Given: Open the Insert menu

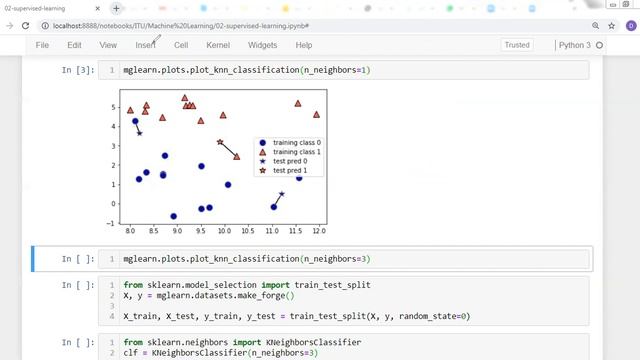Looking at the screenshot, I should point(145,45).
